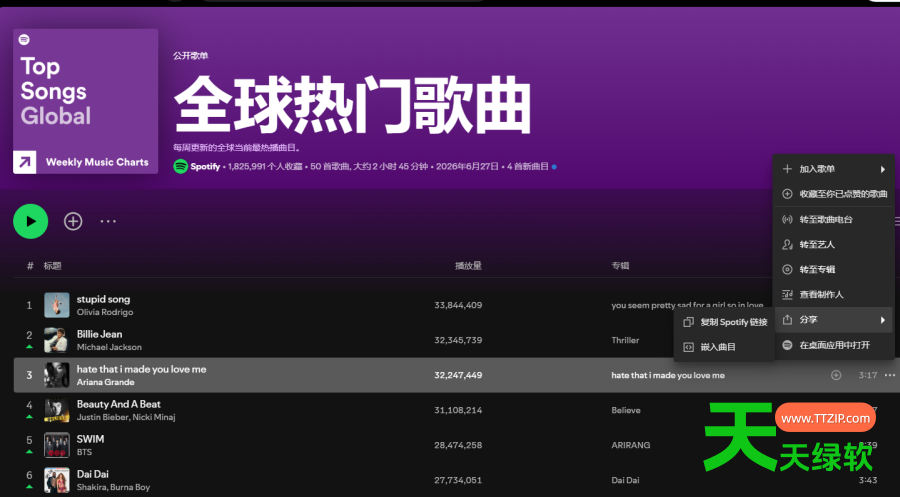Open playlist more options ellipsis

coord(108,222)
